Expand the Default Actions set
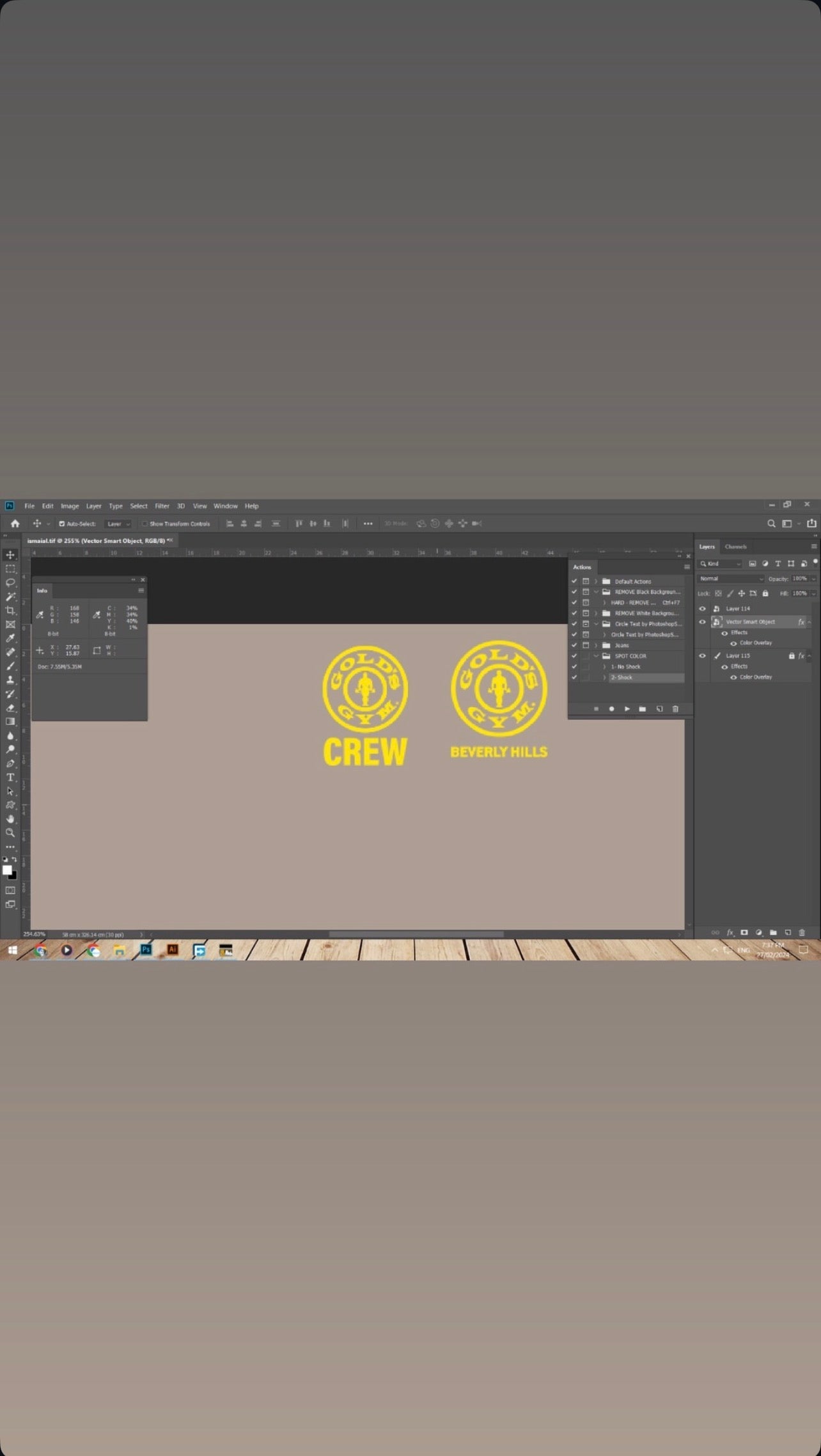The image size is (821, 1456). [596, 581]
